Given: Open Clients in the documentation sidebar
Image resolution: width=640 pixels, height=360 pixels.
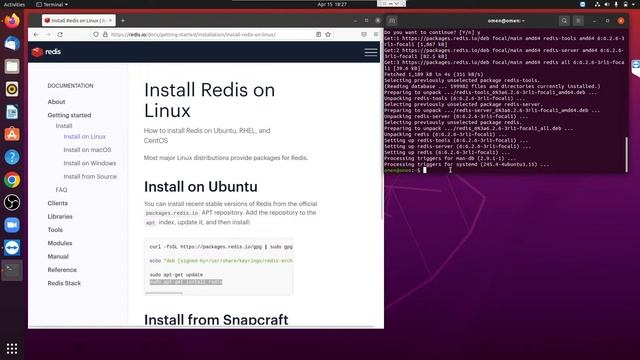Looking at the screenshot, I should 58,203.
